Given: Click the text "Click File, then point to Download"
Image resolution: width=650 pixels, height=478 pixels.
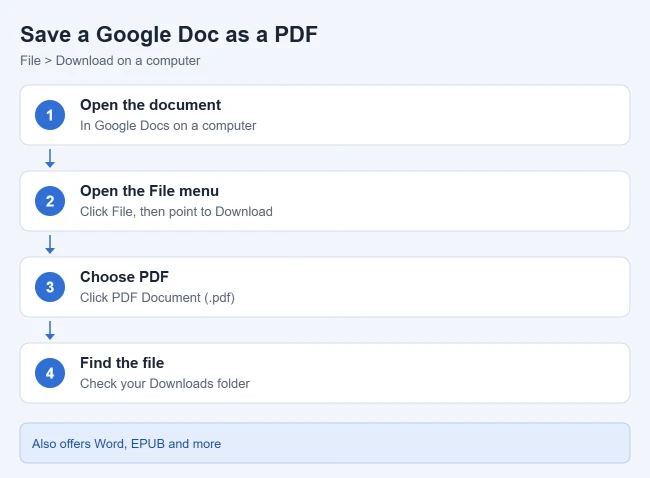Looking at the screenshot, I should coord(176,211).
